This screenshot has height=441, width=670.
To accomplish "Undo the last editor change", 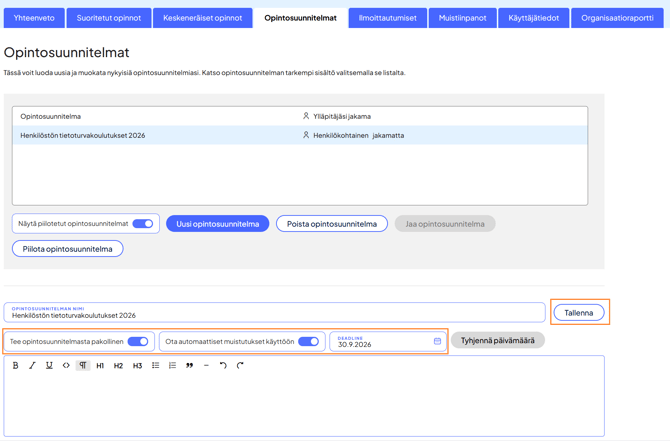I will coord(223,366).
